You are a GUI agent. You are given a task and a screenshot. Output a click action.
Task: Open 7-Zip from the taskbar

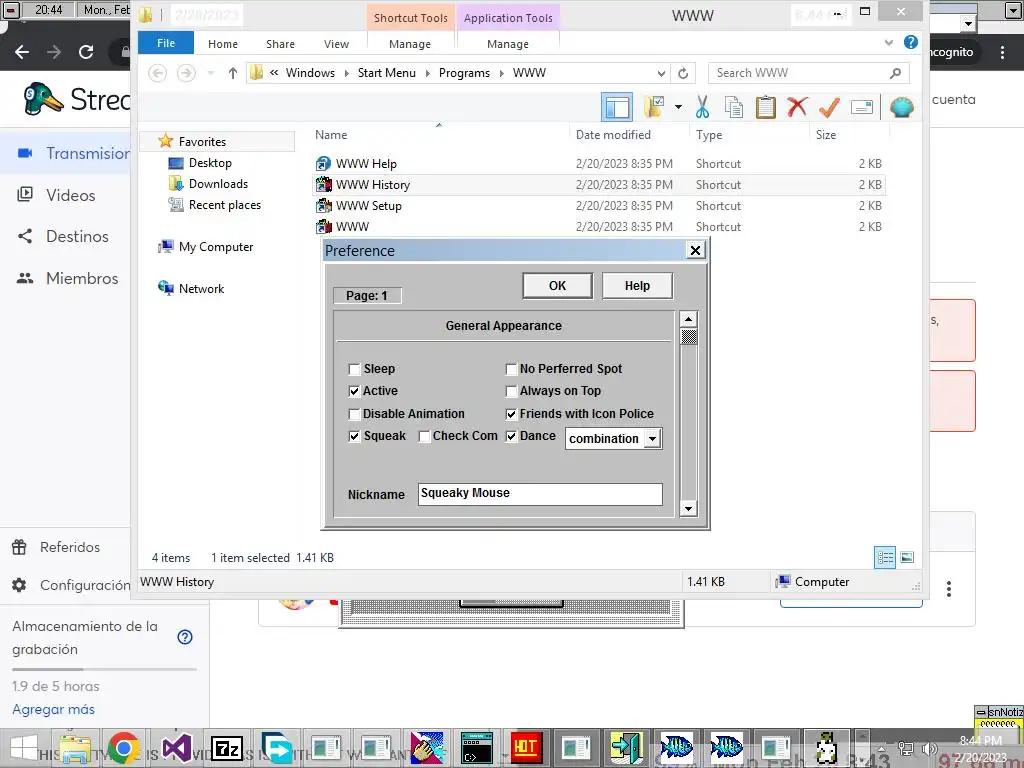click(227, 748)
